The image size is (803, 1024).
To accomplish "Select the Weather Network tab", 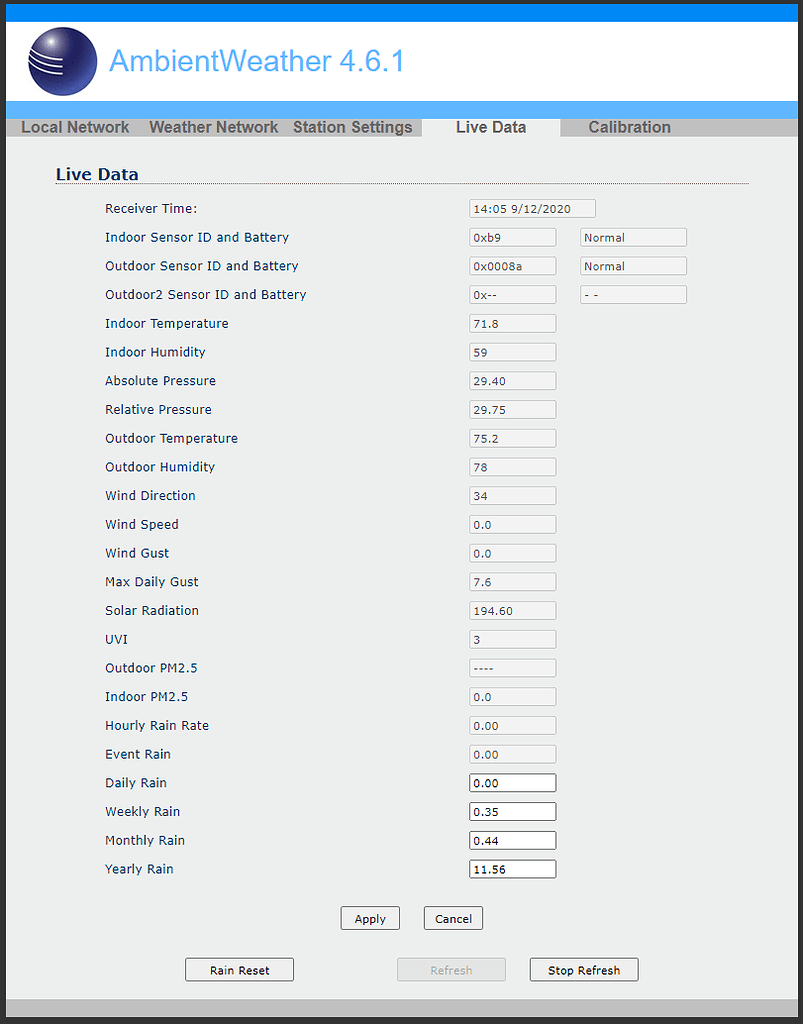I will (x=213, y=127).
